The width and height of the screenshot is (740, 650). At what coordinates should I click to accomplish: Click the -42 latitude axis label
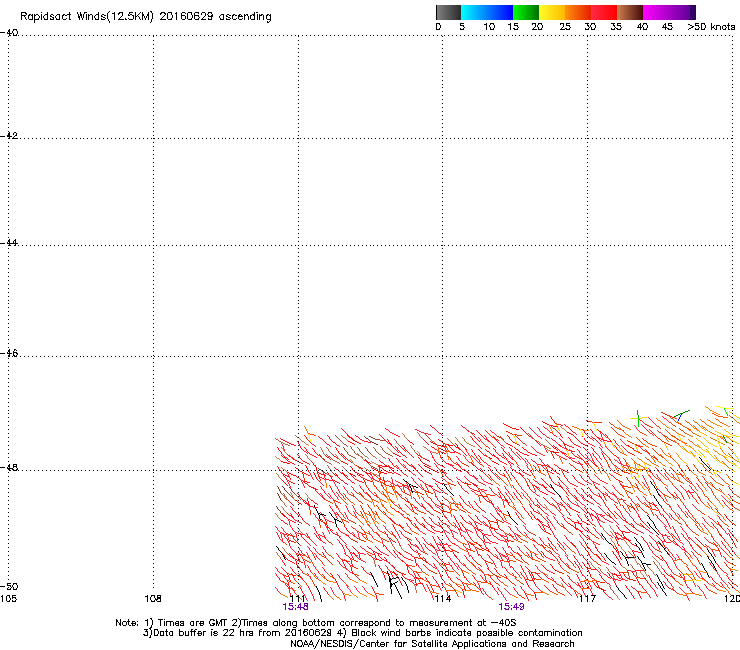9,135
